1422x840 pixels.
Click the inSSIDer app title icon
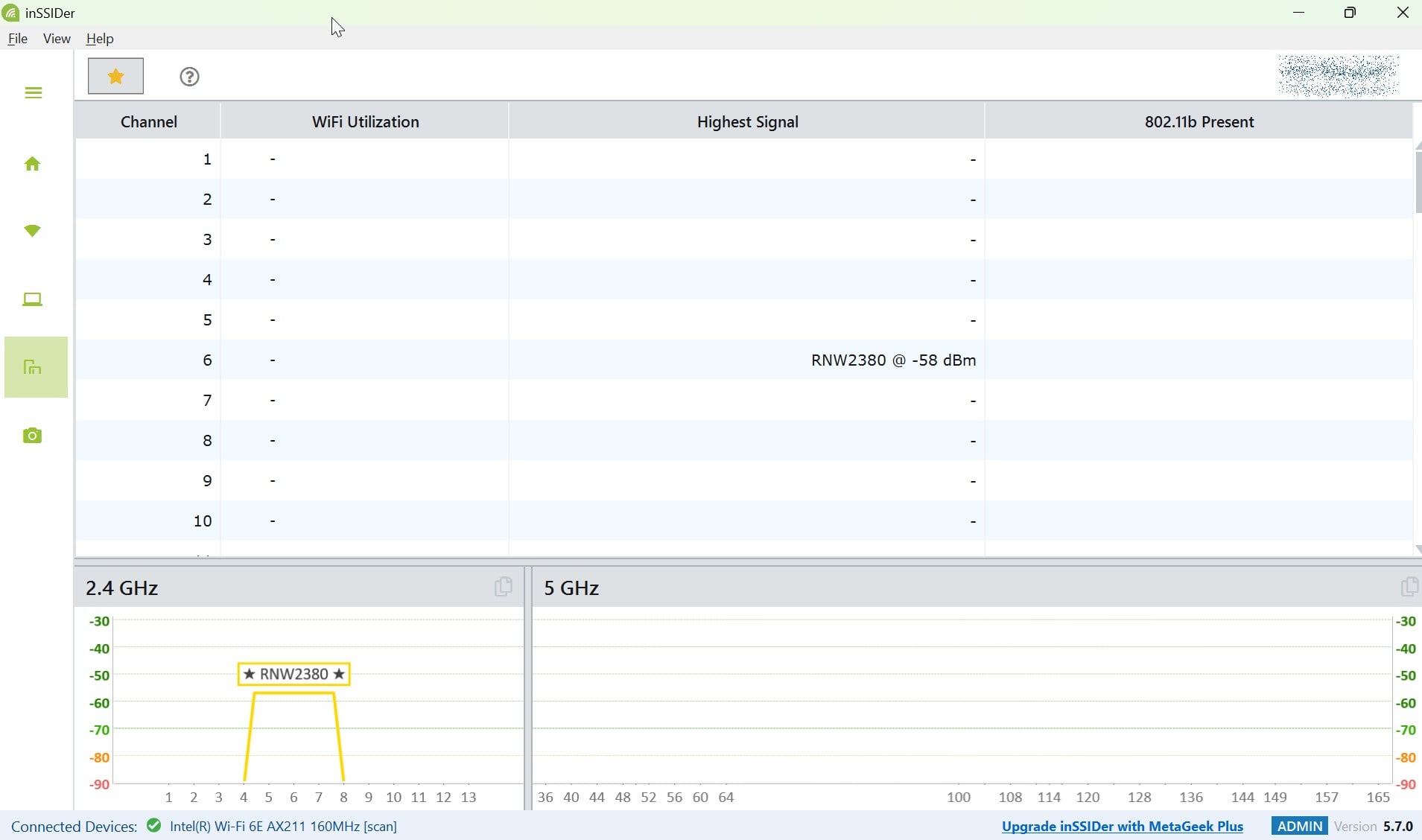(10, 13)
